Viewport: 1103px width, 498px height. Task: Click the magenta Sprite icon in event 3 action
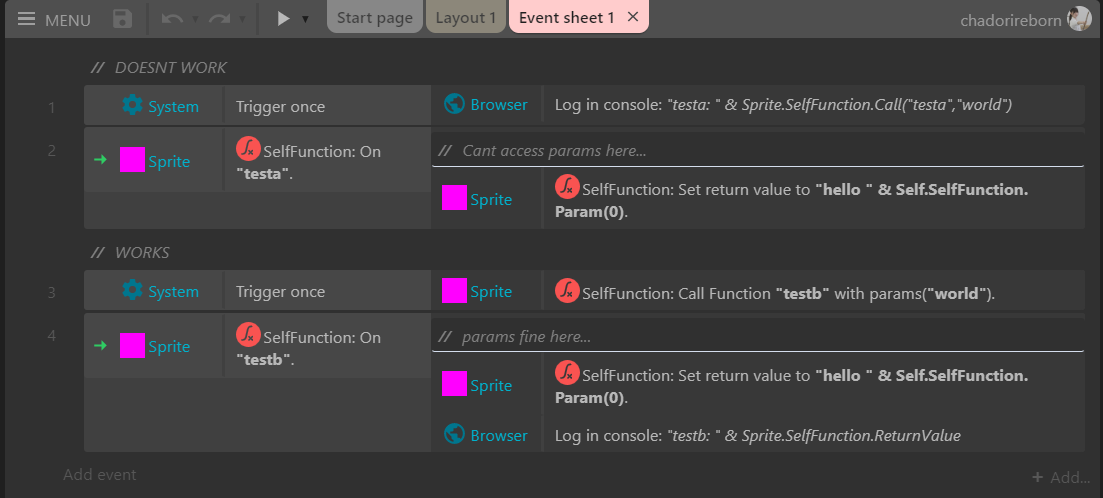coord(454,291)
